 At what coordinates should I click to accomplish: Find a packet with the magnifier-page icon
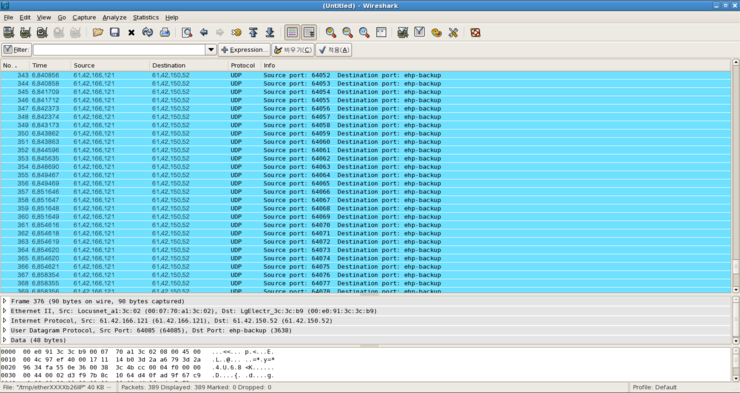pos(187,33)
